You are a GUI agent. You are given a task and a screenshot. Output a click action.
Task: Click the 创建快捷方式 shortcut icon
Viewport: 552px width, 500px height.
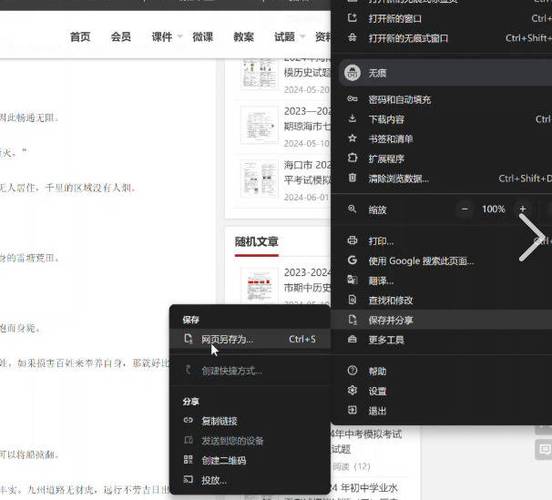pos(188,370)
